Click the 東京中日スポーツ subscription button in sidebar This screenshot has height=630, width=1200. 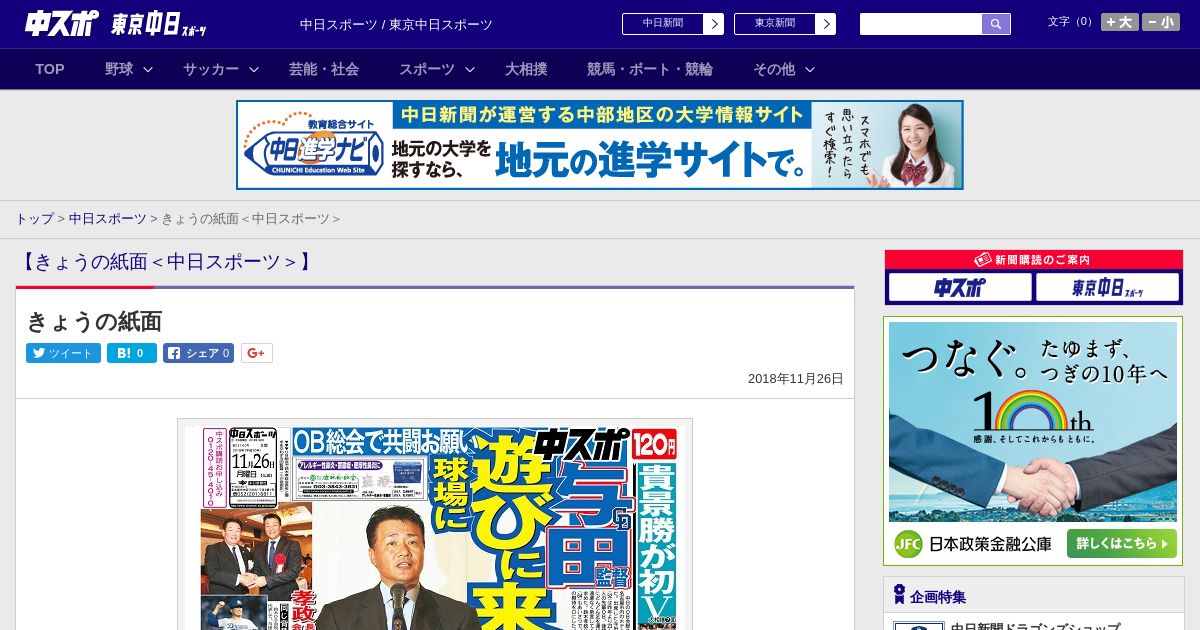click(x=1108, y=288)
